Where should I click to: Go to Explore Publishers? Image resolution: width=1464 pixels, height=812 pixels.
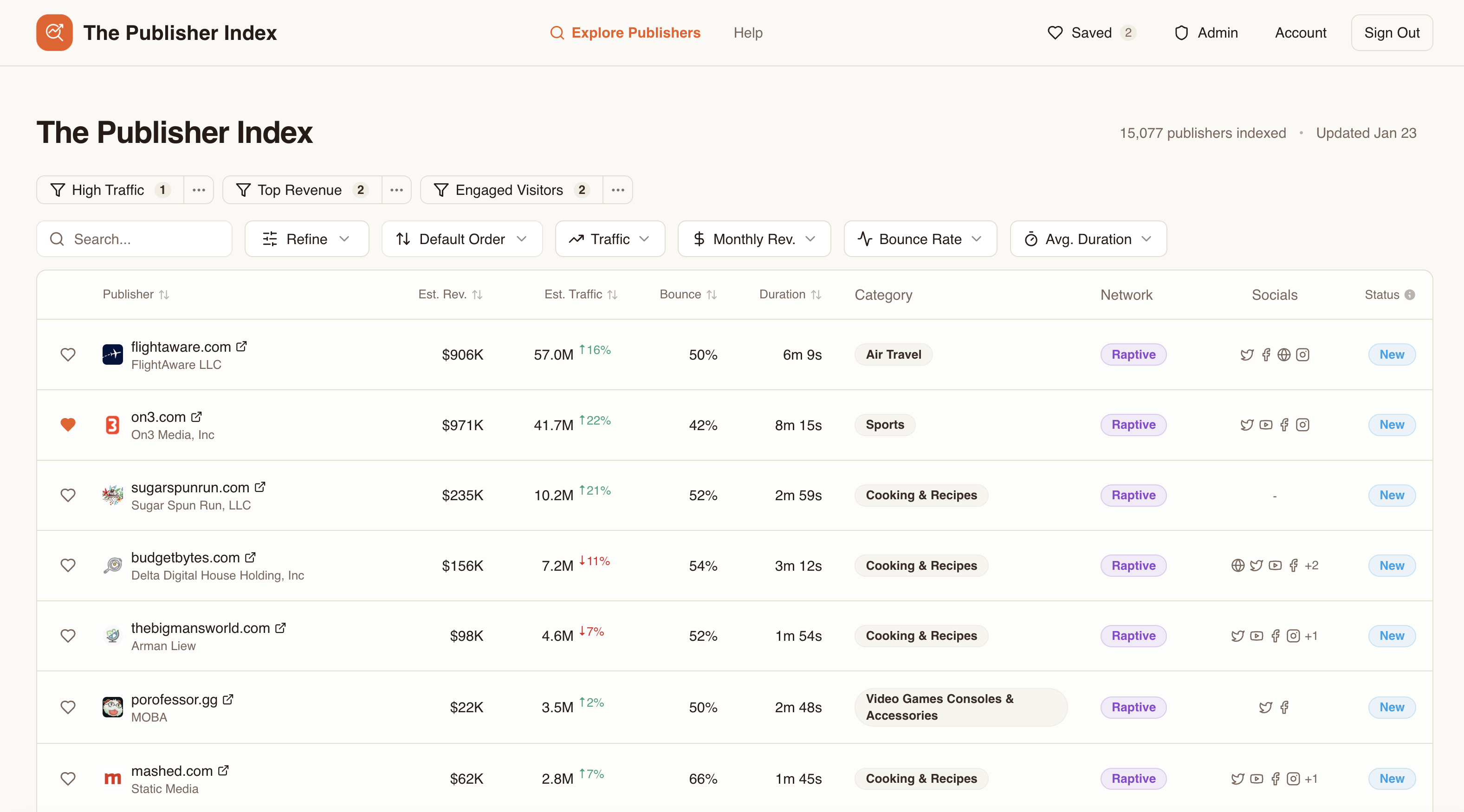[625, 32]
